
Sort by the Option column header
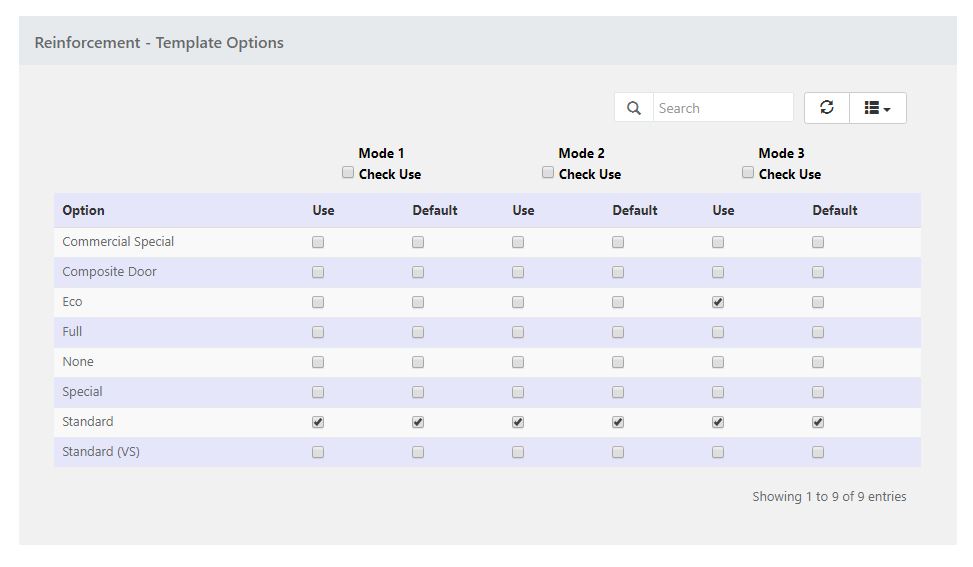pos(84,210)
